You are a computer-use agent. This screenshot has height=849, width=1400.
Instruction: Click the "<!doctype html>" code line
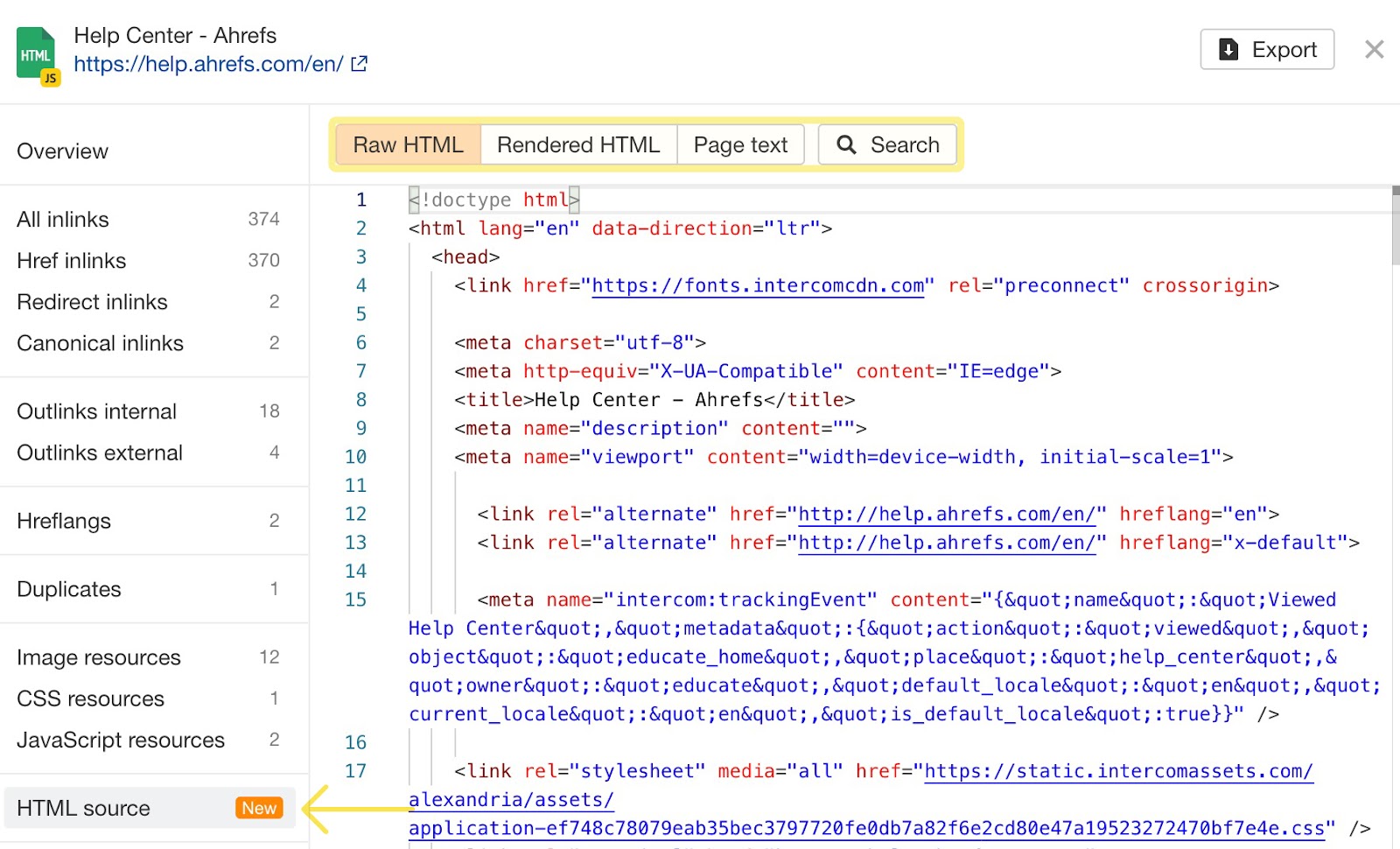point(494,200)
